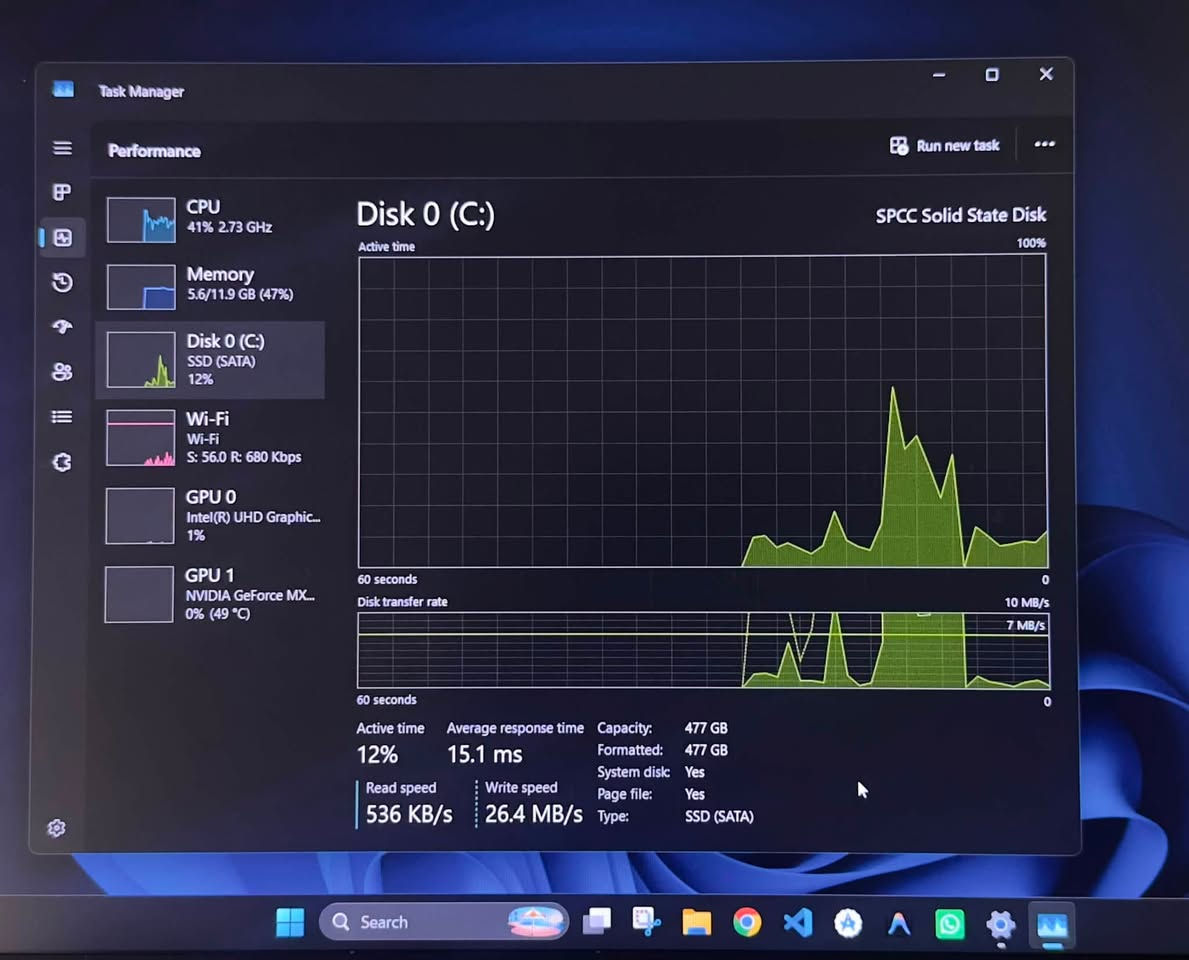Open Google Chrome from the taskbar
1189x960 pixels.
click(747, 923)
